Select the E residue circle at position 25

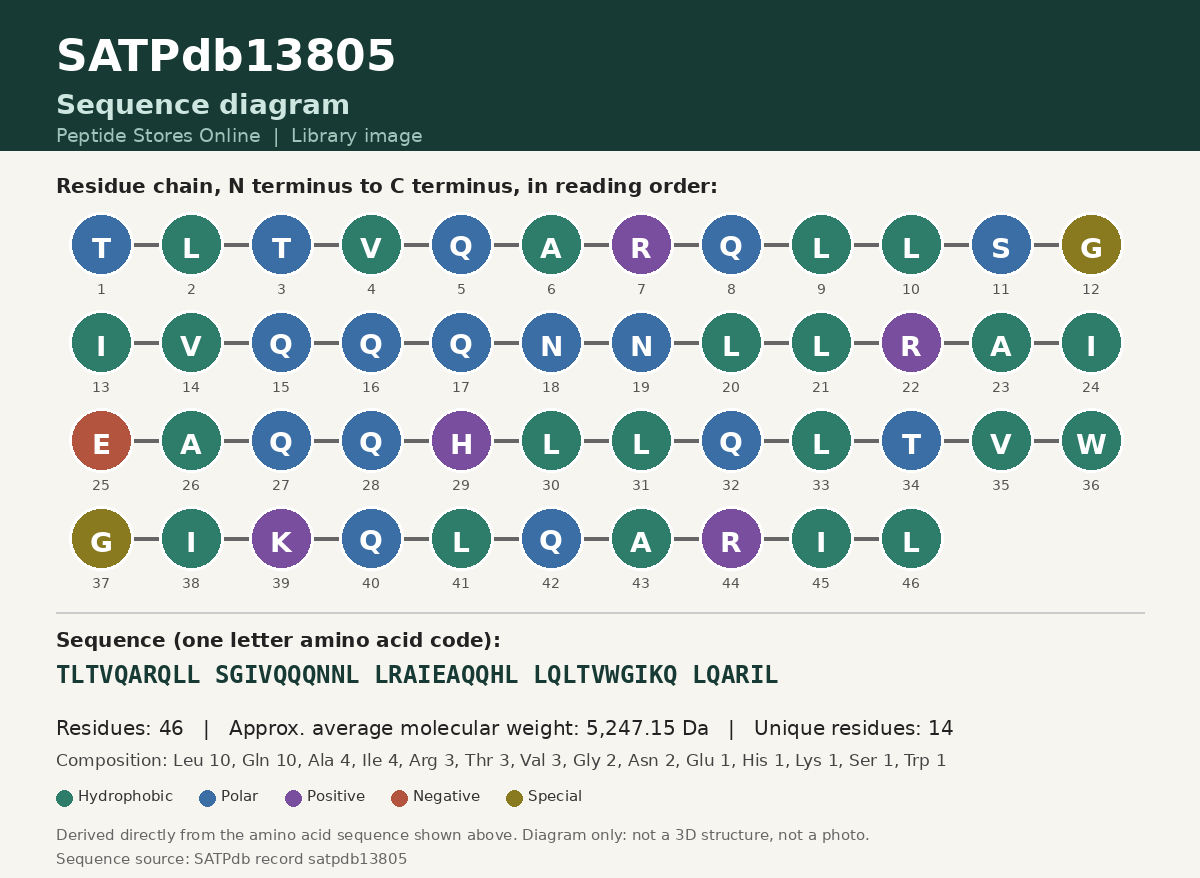coord(101,441)
